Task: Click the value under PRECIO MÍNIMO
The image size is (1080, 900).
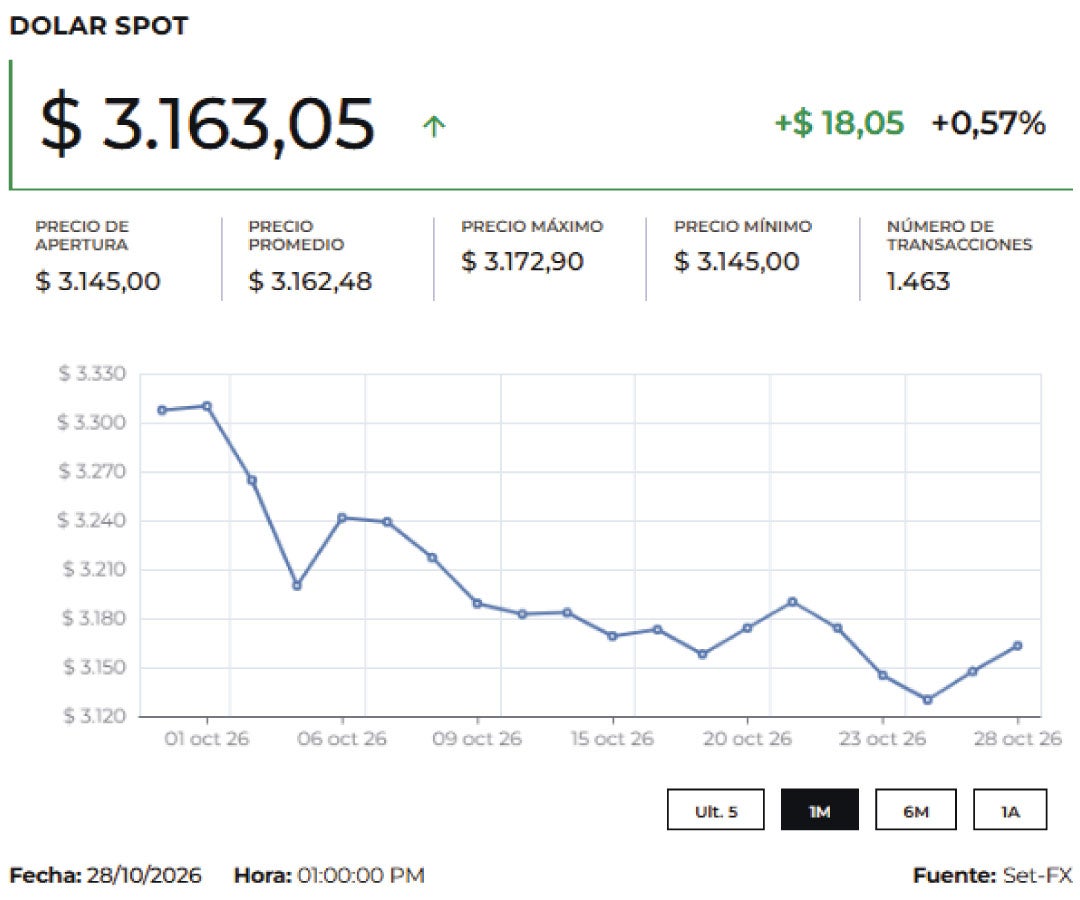Action: pyautogui.click(x=736, y=262)
